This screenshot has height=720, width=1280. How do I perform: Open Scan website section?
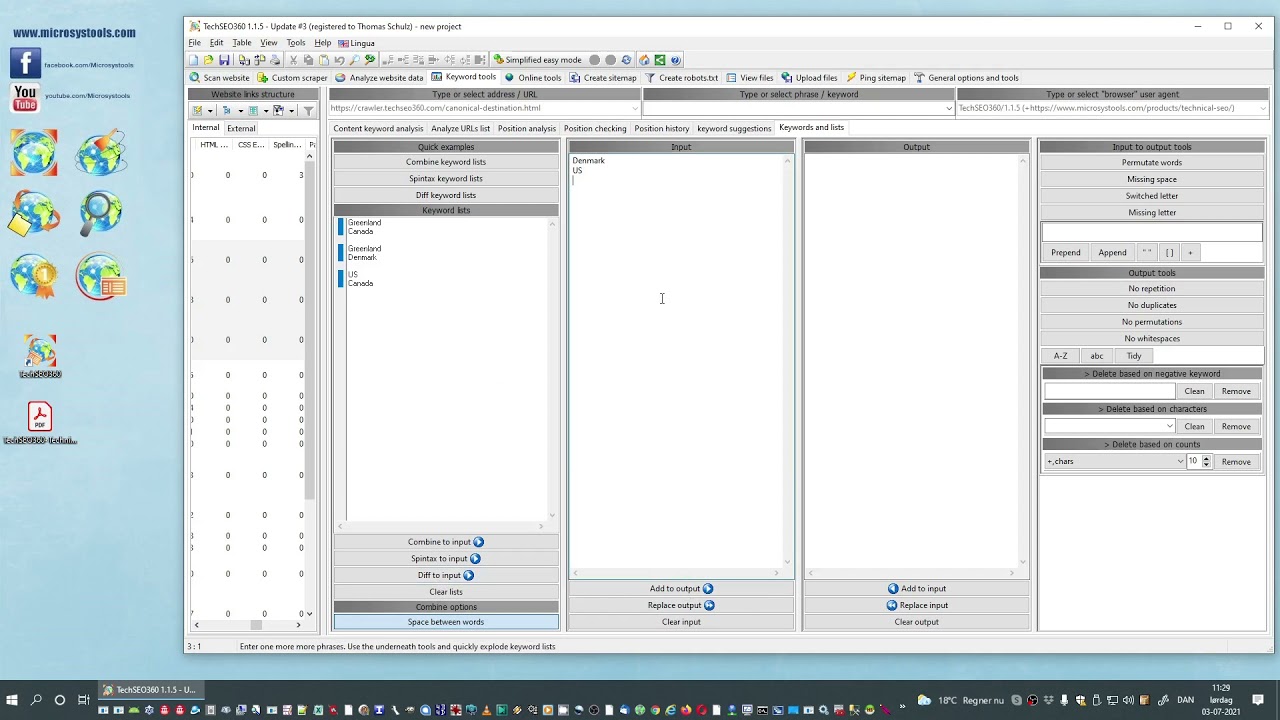(x=220, y=78)
